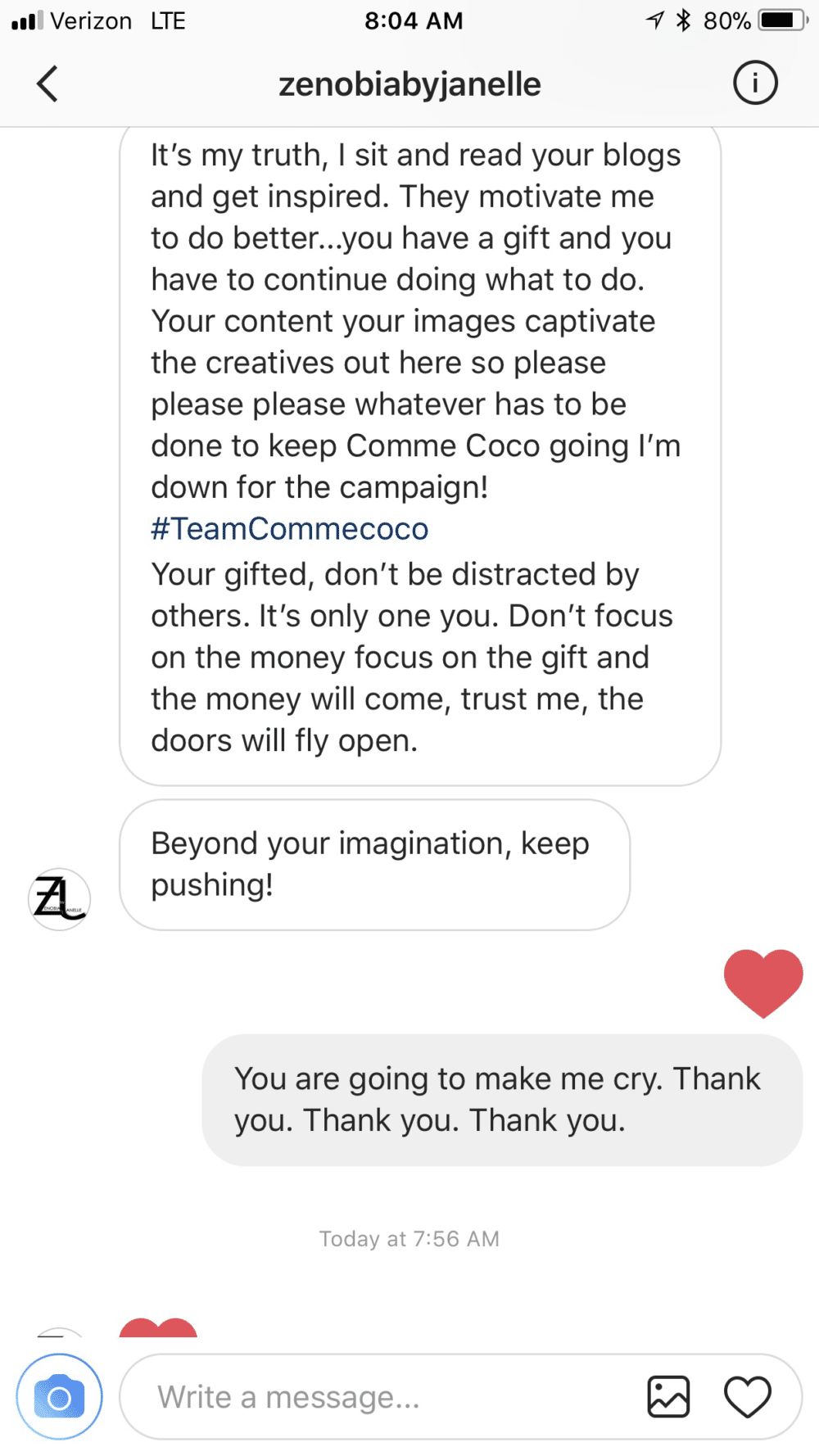Tap the Verizon signal bars
The height and width of the screenshot is (1456, 819).
point(27,20)
